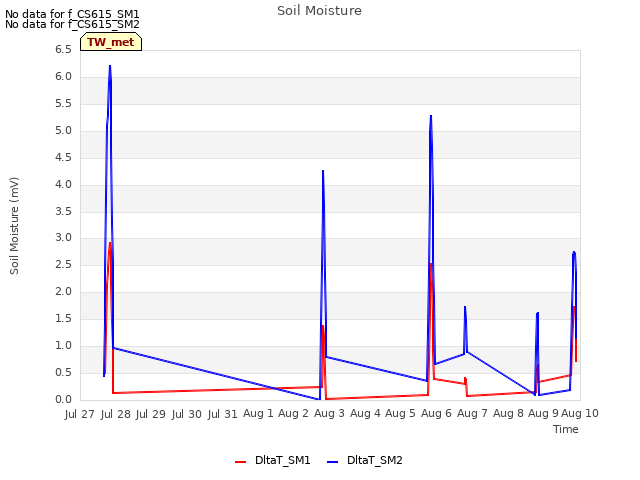Click the blue peak near 5.3 on Aug 6
This screenshot has height=480, width=640.
tap(431, 116)
